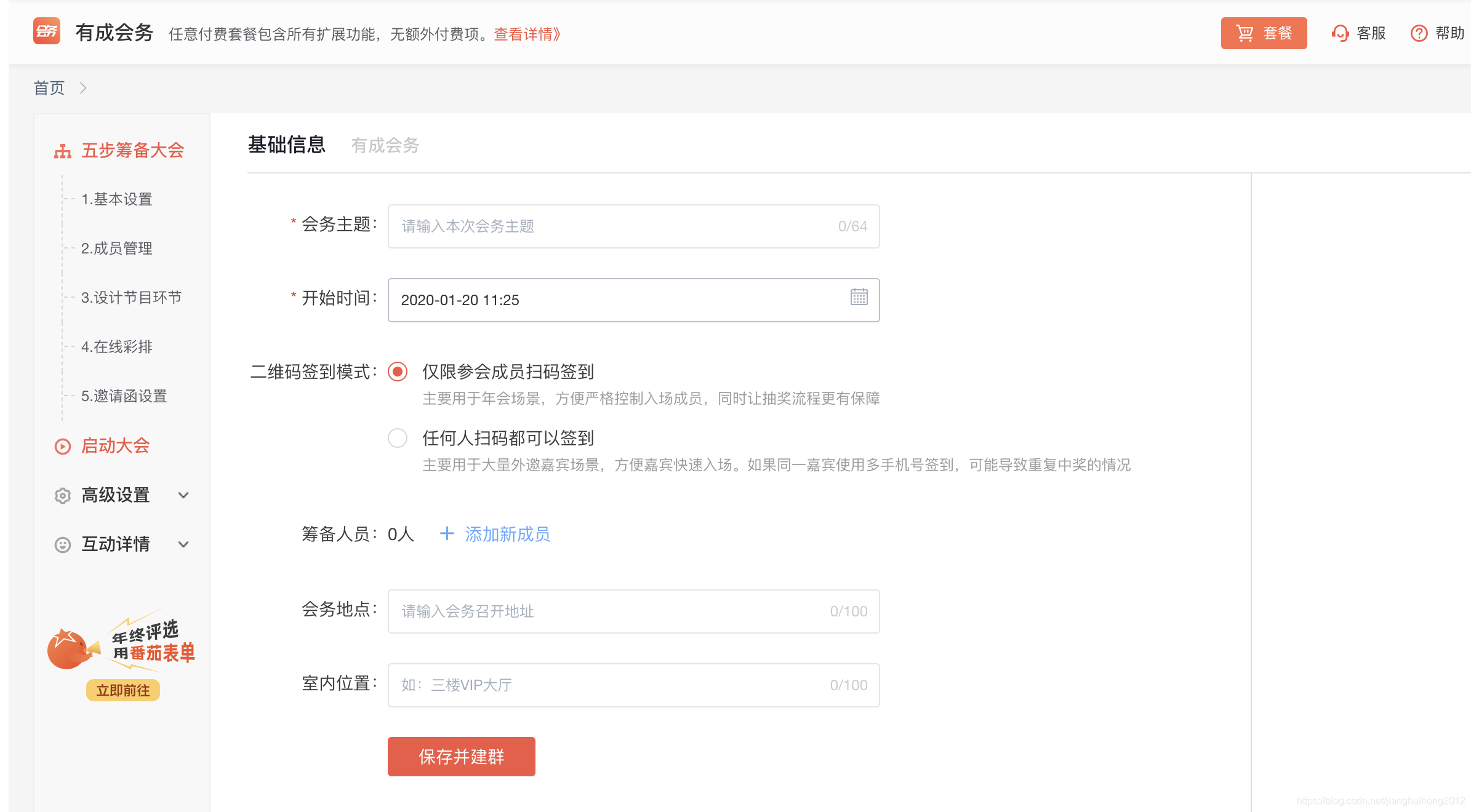The width and height of the screenshot is (1471, 812).
Task: Select 任何人扫码都可以签到 radio option
Action: 398,438
